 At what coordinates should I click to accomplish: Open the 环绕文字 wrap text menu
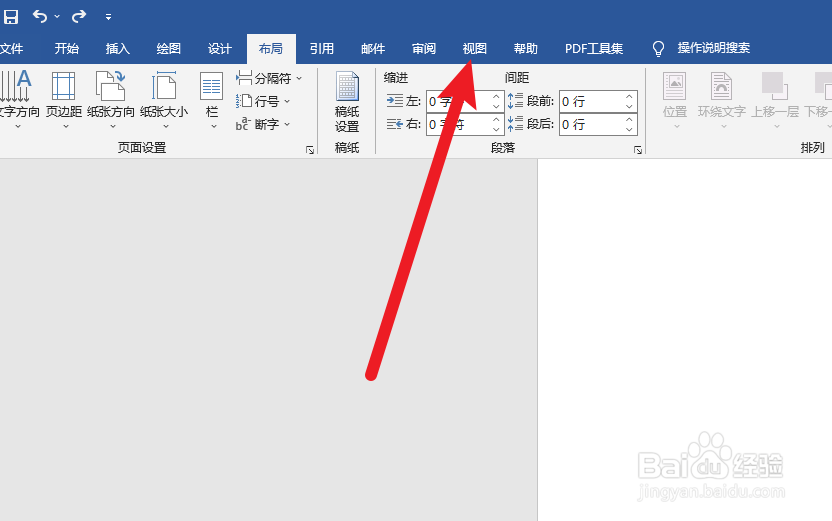click(x=722, y=100)
